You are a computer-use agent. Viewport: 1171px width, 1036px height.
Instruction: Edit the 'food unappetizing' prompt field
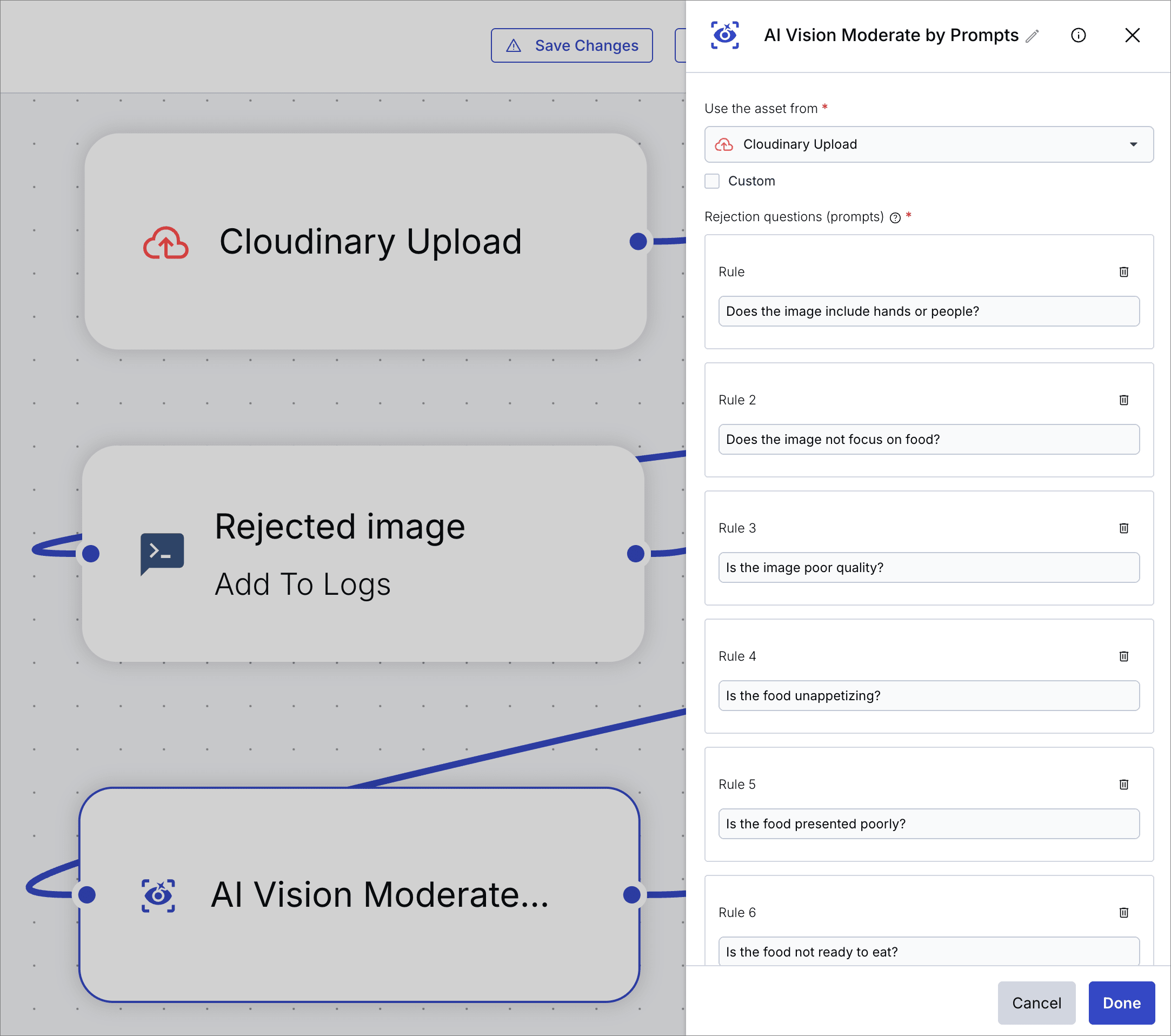point(929,696)
